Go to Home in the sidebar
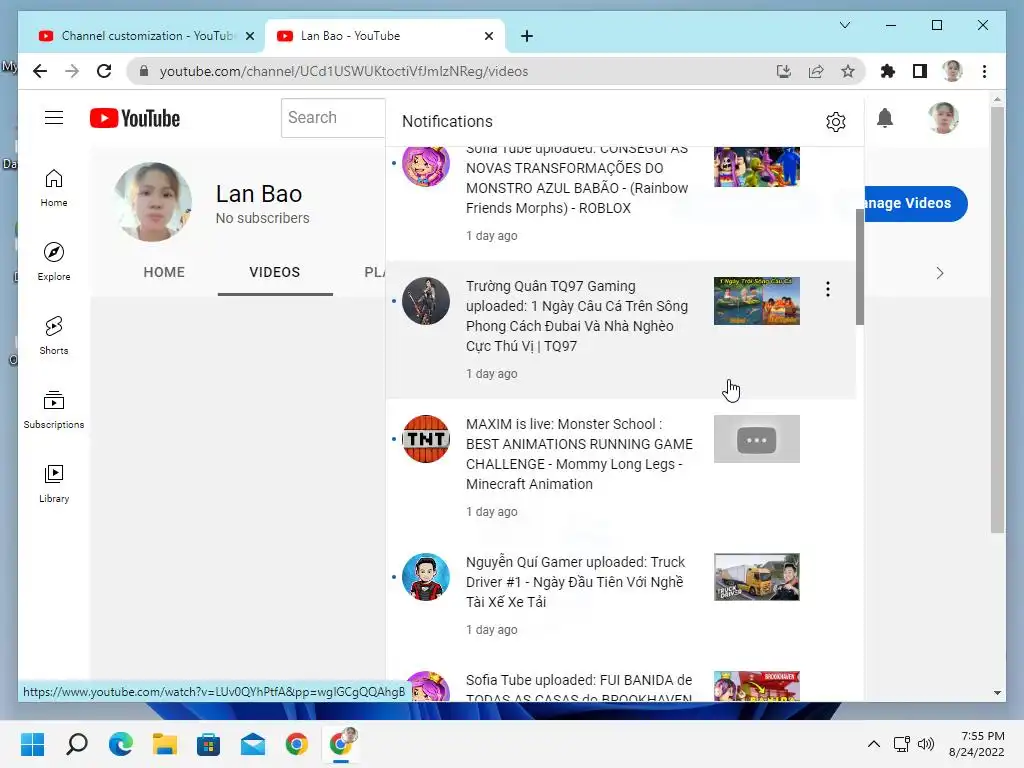 point(54,187)
